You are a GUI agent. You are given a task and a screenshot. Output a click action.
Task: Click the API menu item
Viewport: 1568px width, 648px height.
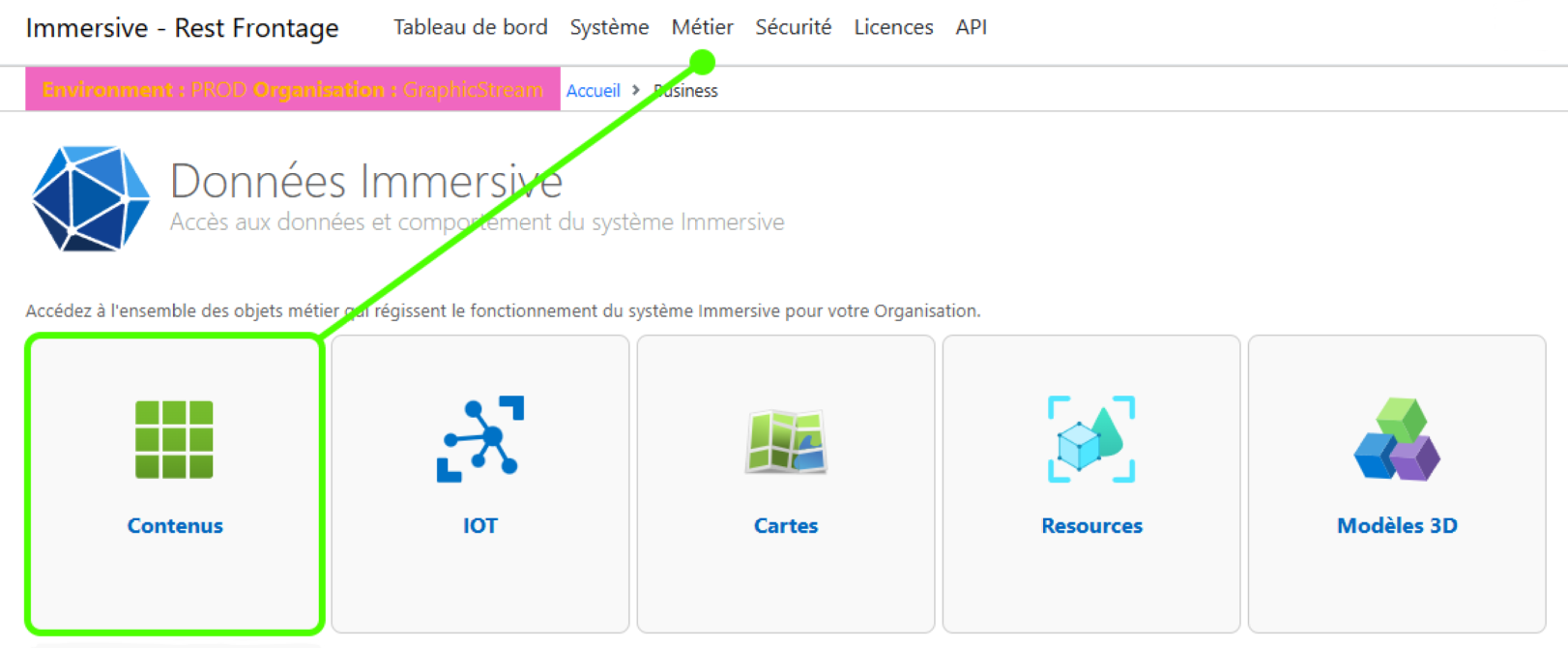coord(971,27)
